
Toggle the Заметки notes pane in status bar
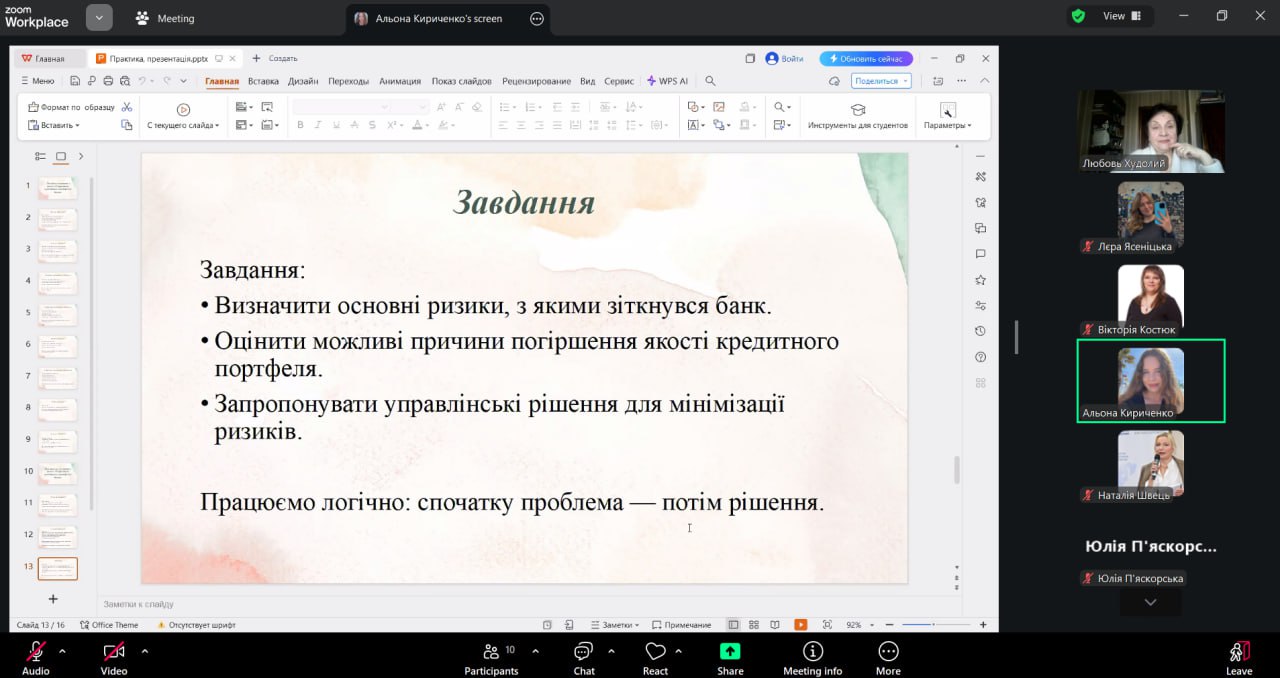(614, 625)
